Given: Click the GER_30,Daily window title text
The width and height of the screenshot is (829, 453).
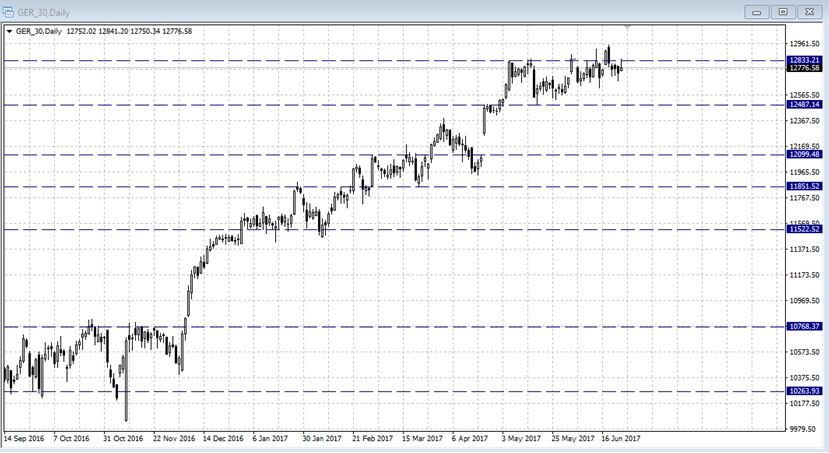Looking at the screenshot, I should 41,11.
